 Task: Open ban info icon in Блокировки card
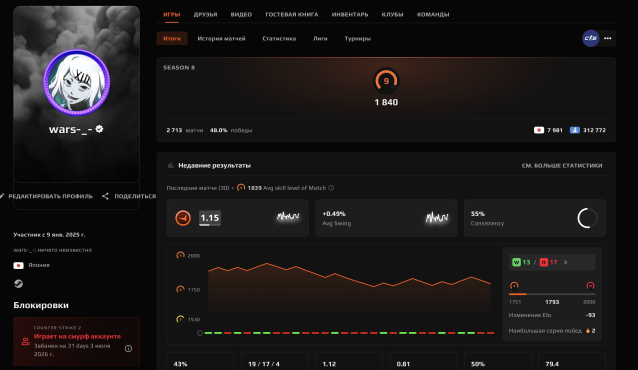(128, 348)
